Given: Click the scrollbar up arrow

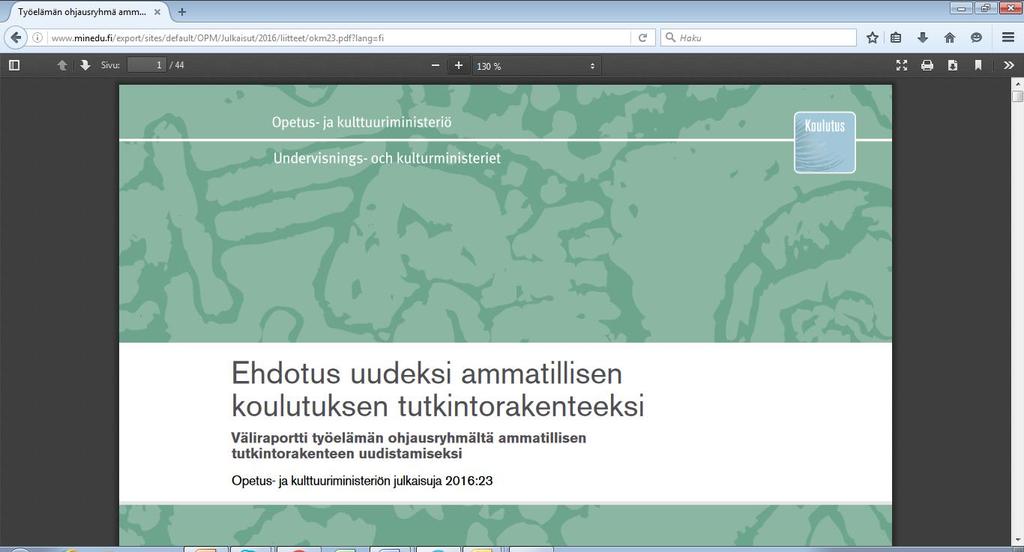Looking at the screenshot, I should point(1017,84).
